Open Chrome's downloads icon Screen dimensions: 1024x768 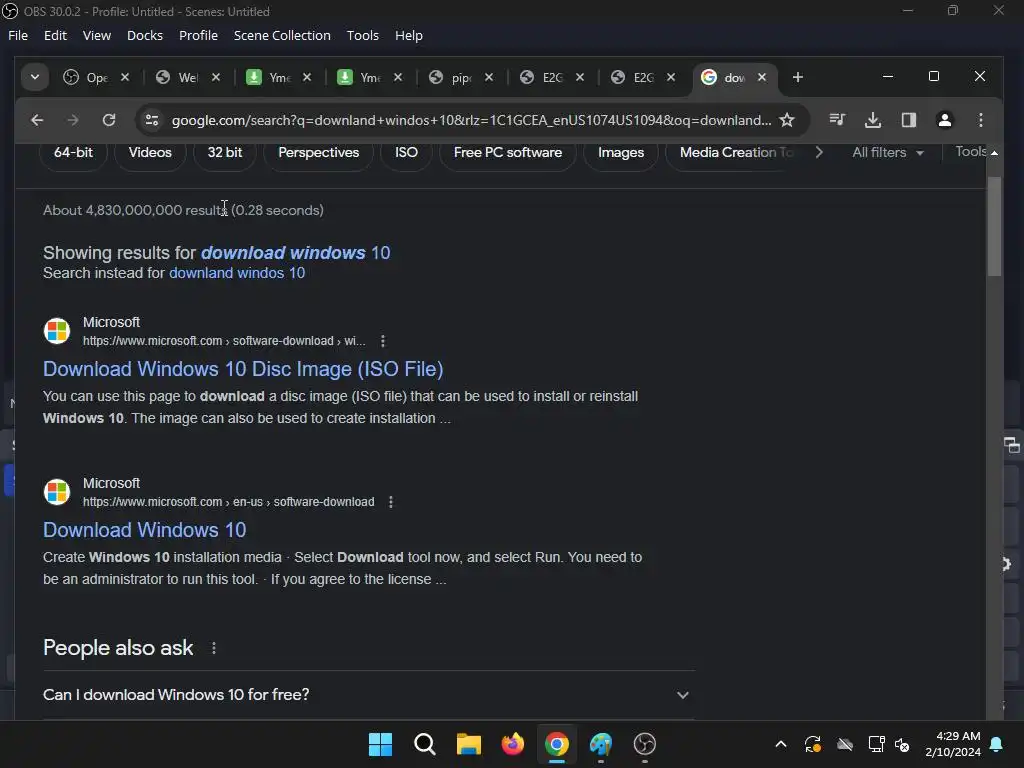pyautogui.click(x=872, y=120)
